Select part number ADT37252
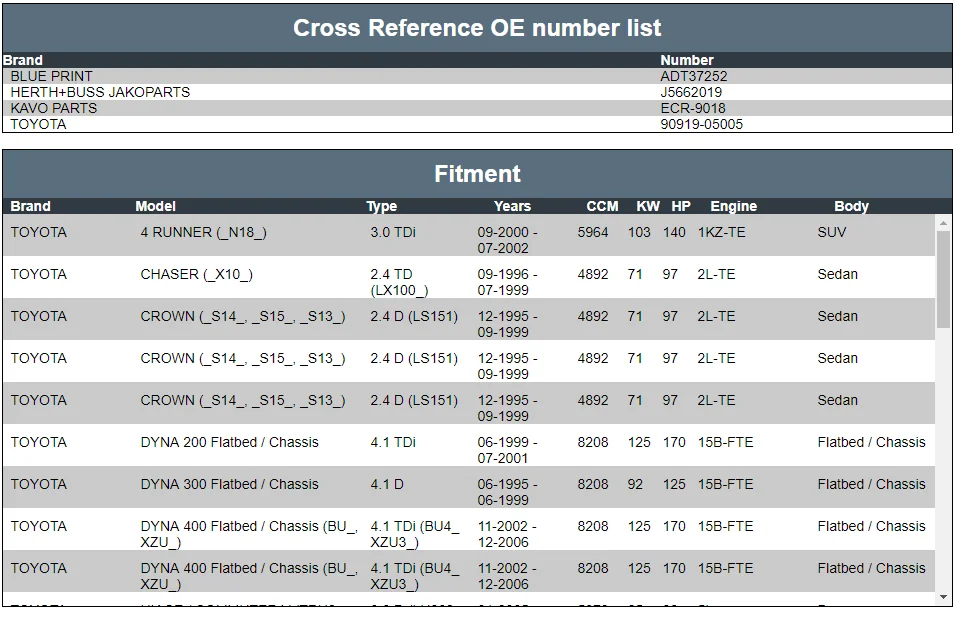This screenshot has height=635, width=961. tap(694, 76)
